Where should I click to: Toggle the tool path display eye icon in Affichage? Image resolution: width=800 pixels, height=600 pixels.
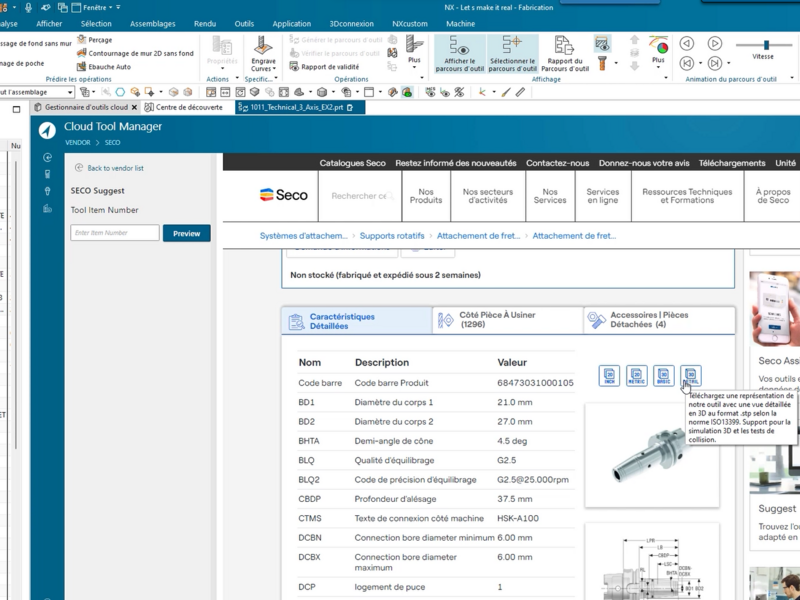(603, 44)
